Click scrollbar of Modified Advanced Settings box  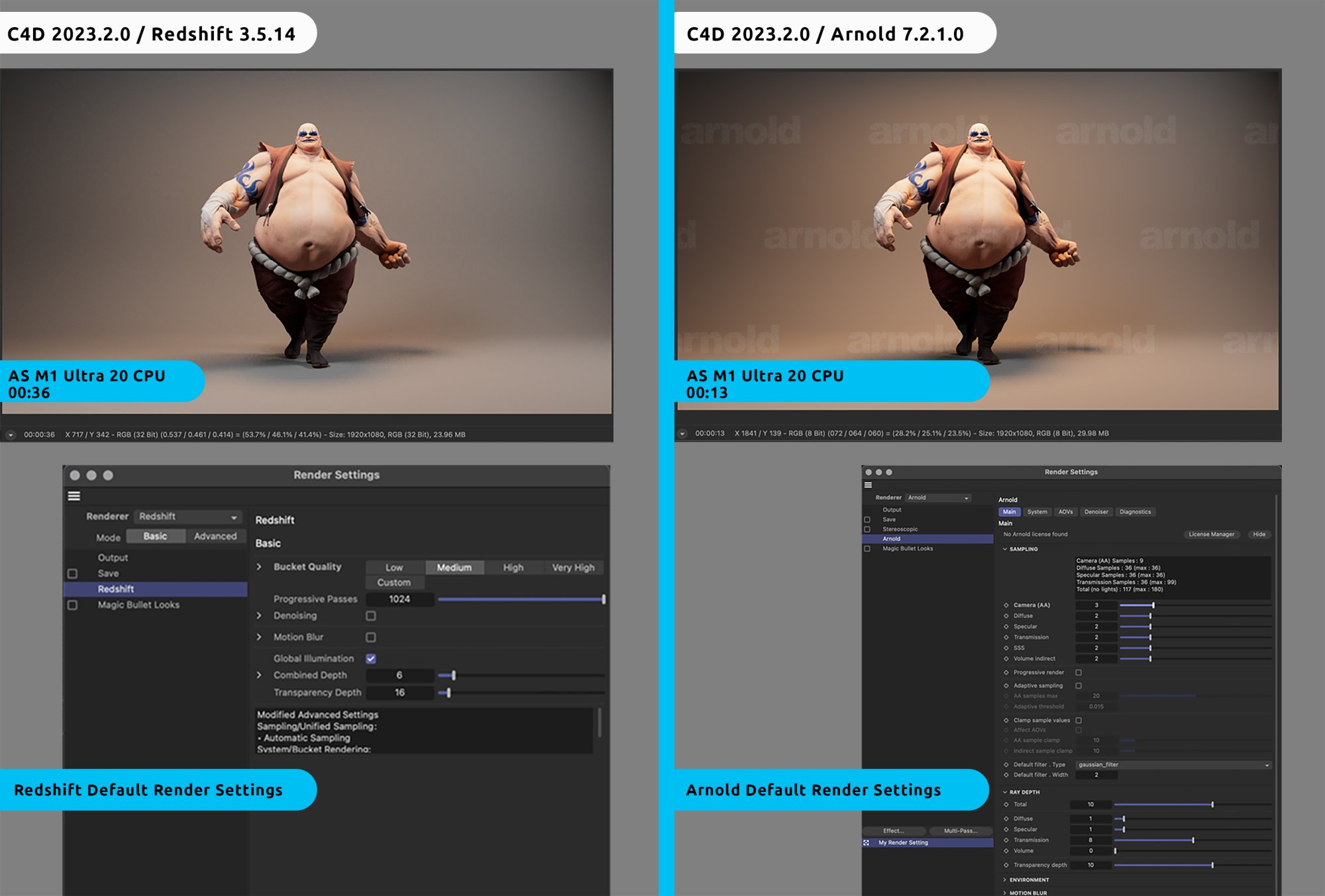tap(600, 723)
